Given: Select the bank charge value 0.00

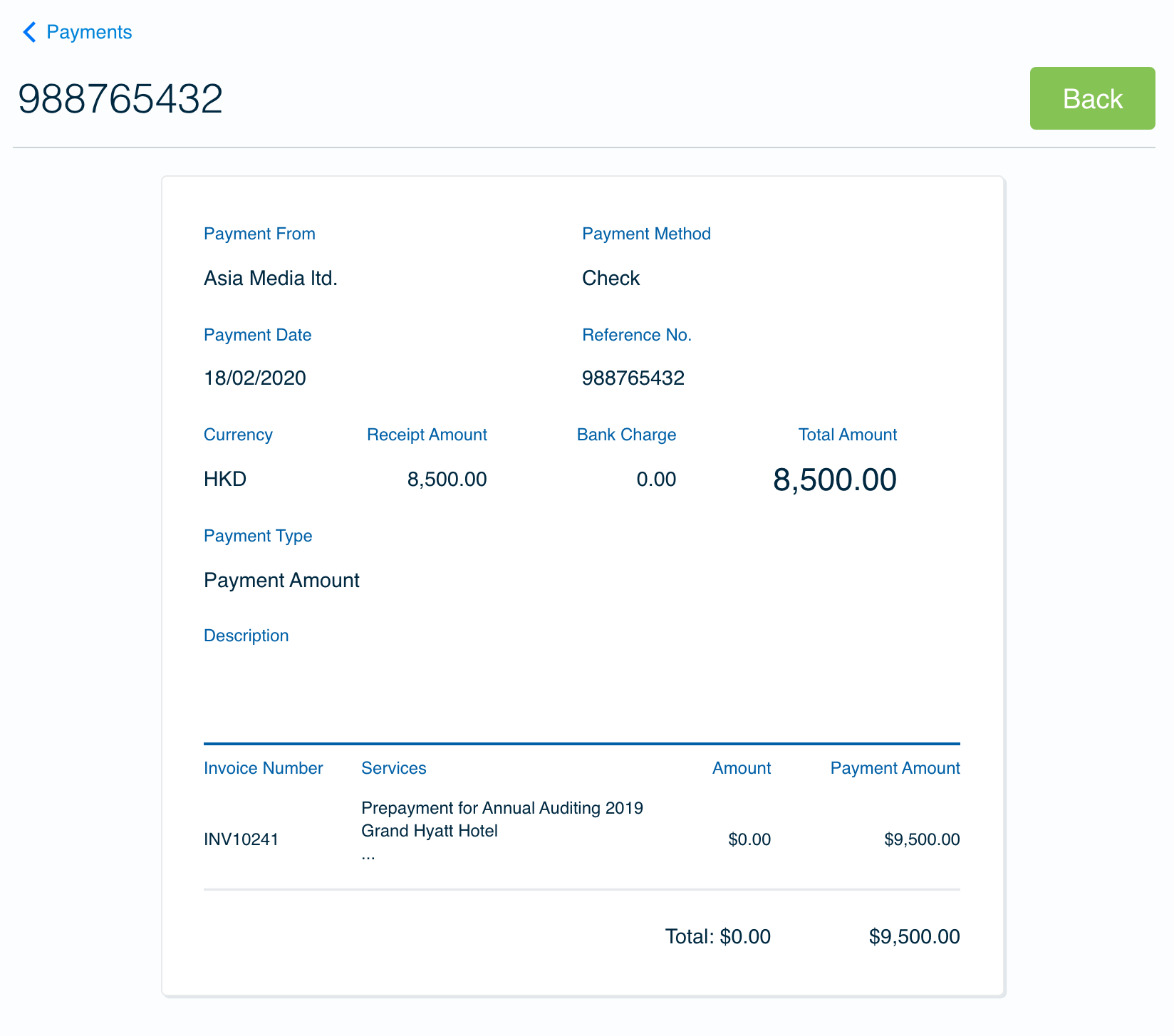Looking at the screenshot, I should tap(656, 479).
